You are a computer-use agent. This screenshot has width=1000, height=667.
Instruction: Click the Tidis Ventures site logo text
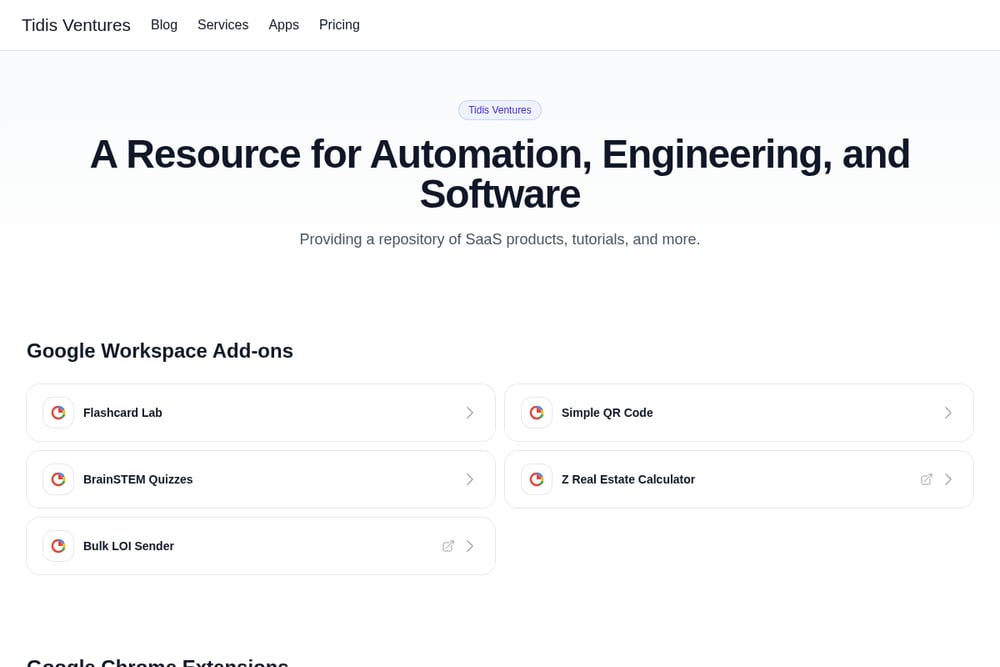(x=76, y=25)
